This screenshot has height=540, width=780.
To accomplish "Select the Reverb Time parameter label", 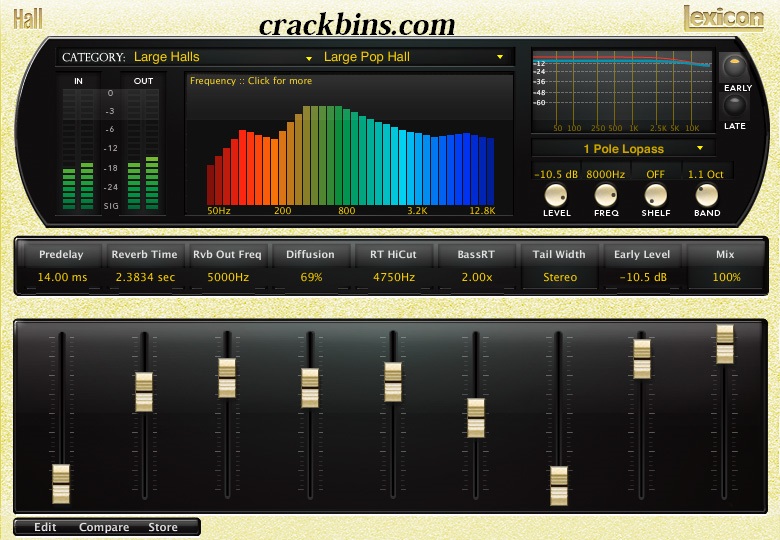I will click(144, 255).
